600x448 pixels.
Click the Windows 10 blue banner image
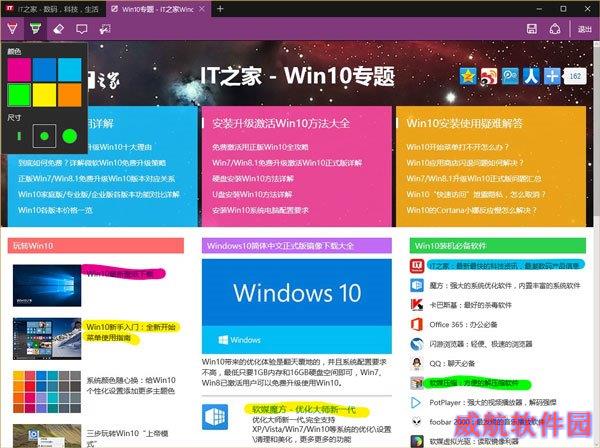(x=297, y=306)
